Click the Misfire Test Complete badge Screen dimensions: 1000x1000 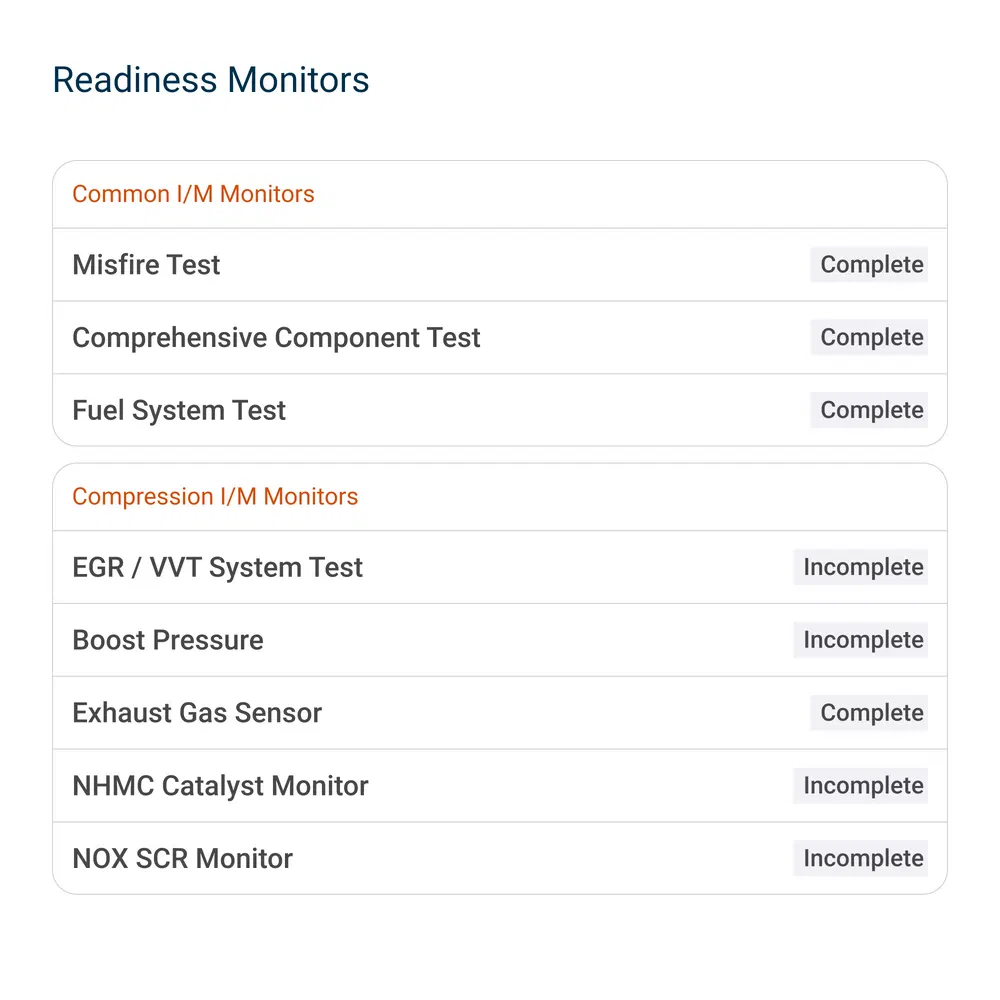coord(869,265)
